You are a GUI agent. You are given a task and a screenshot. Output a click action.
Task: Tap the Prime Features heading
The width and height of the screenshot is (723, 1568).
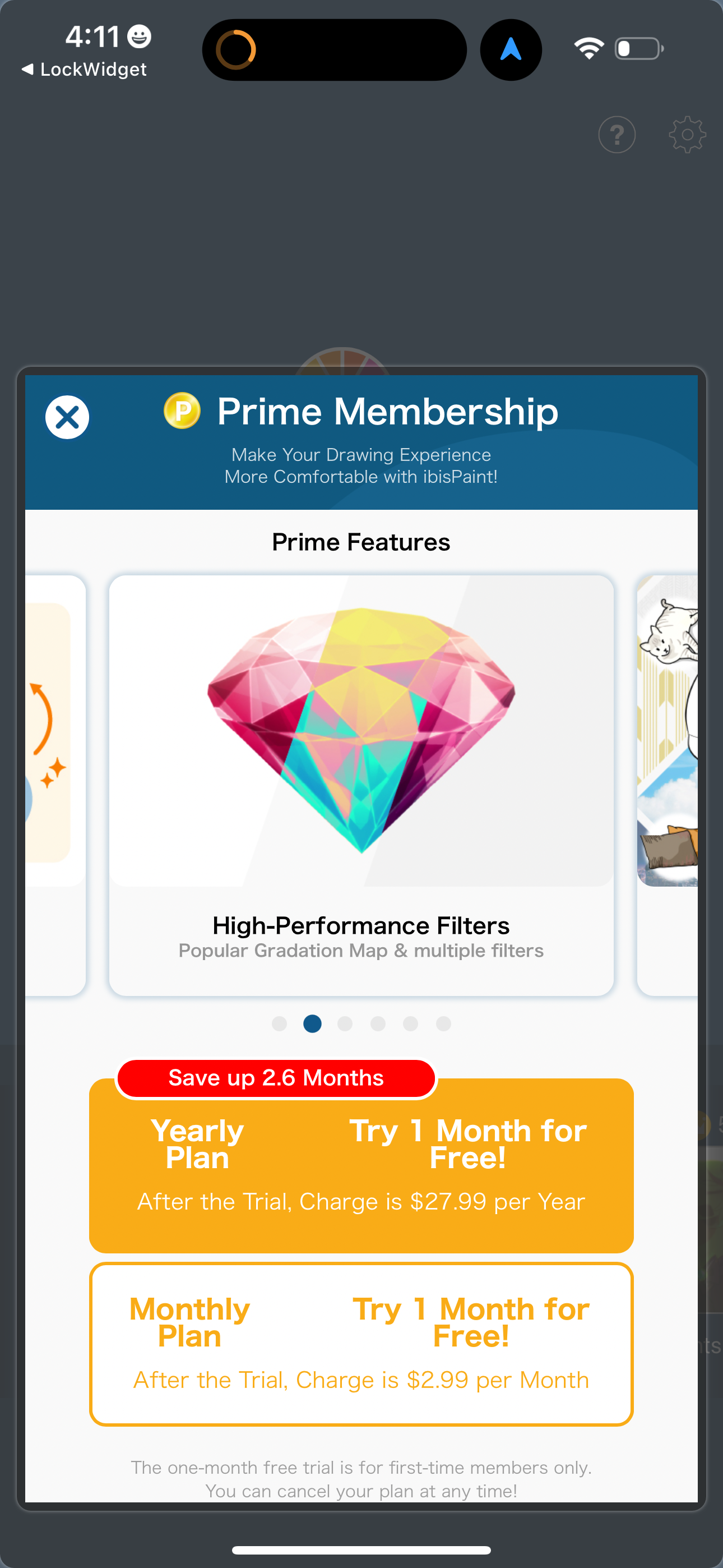click(361, 542)
